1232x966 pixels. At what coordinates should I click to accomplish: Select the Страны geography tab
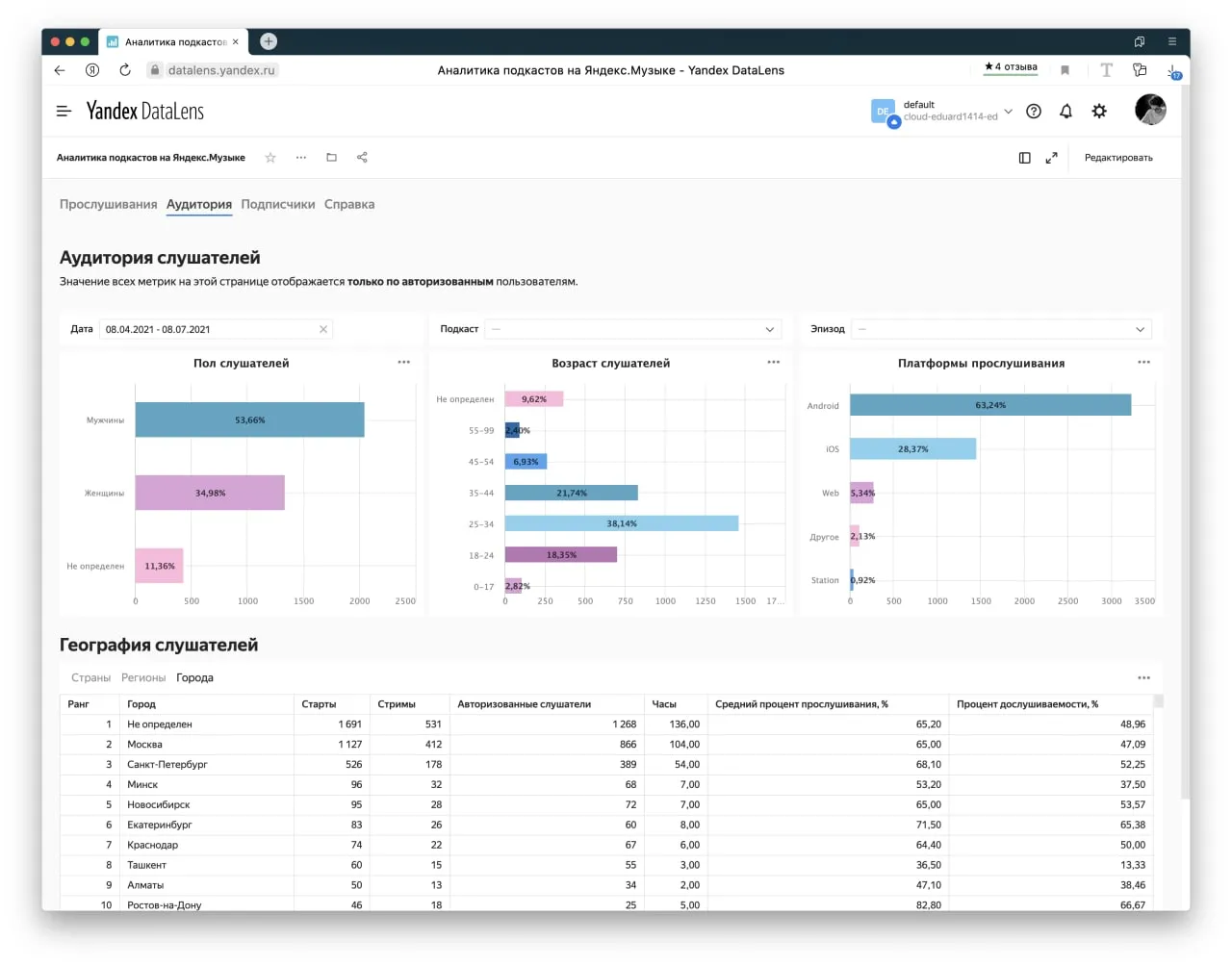[x=90, y=678]
